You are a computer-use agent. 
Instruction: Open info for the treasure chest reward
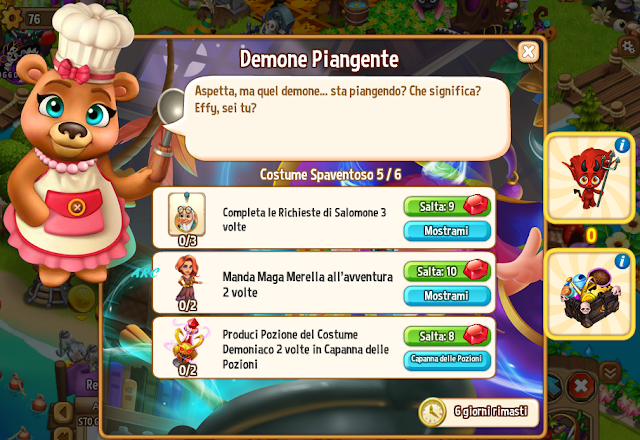pos(622,262)
